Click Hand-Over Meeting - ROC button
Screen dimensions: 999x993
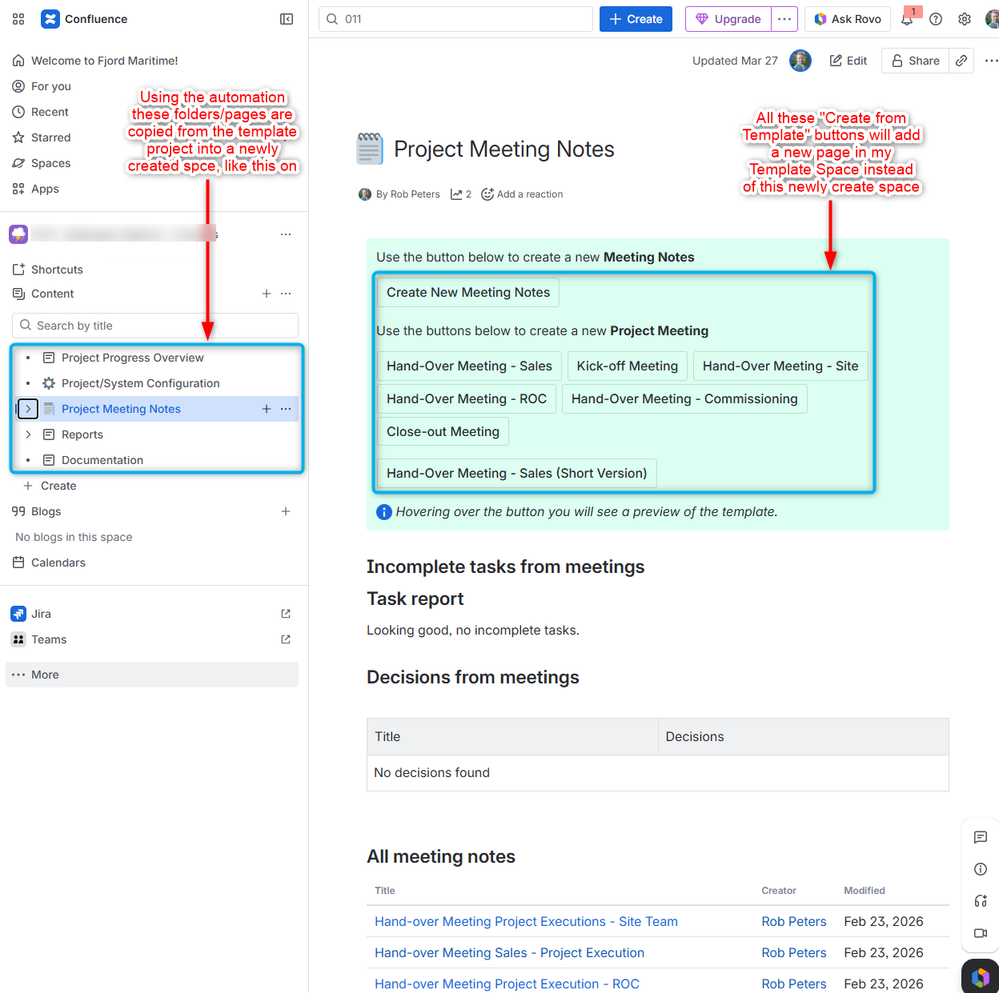(x=466, y=399)
